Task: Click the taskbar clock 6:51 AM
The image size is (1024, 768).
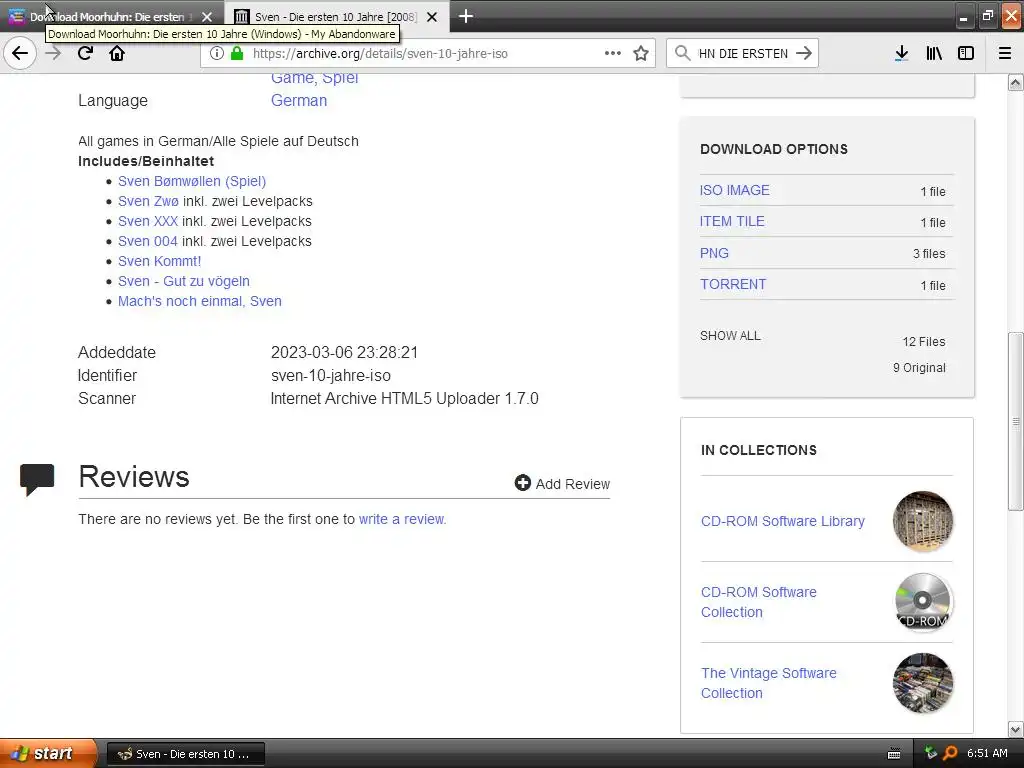Action: point(987,753)
